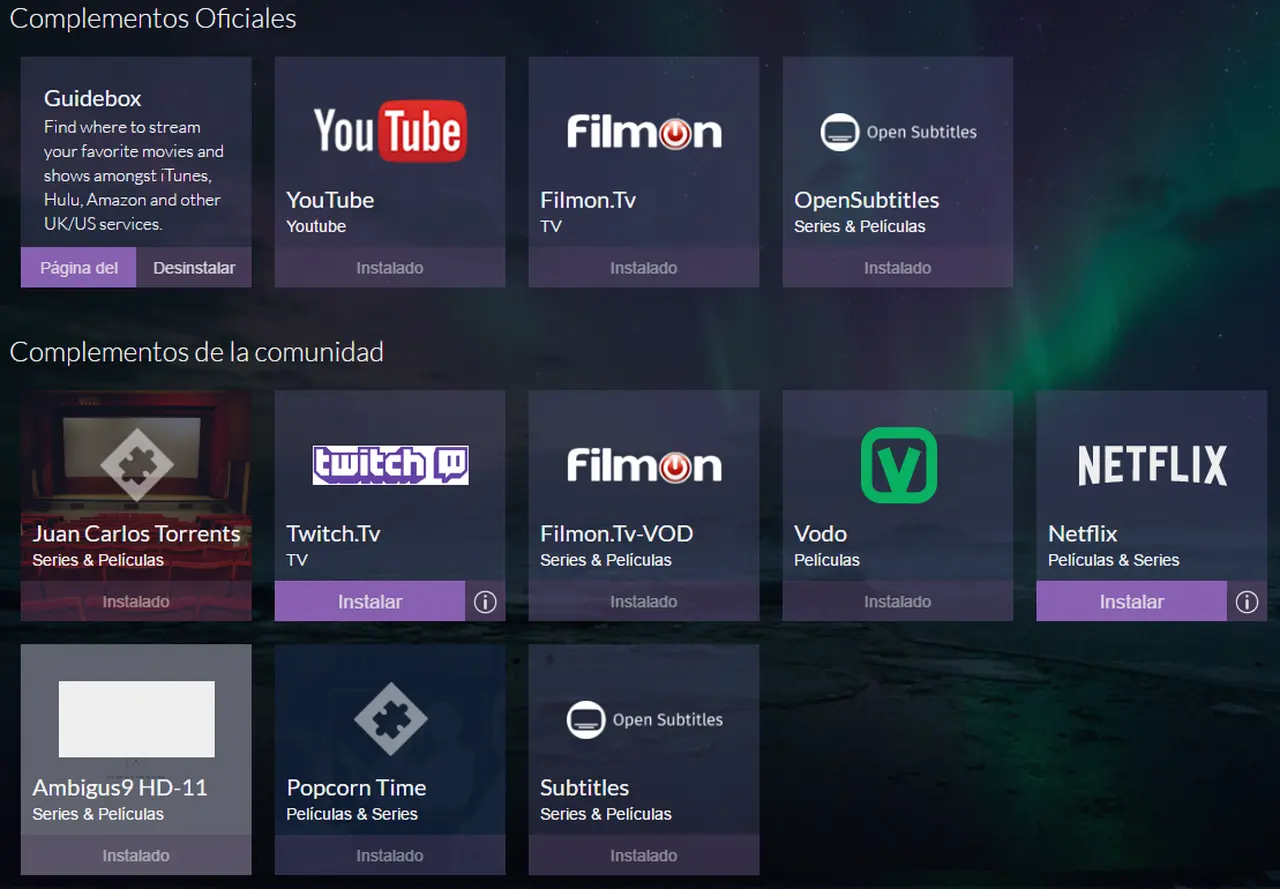
Task: Open the Guidebox addon page
Action: point(79,268)
